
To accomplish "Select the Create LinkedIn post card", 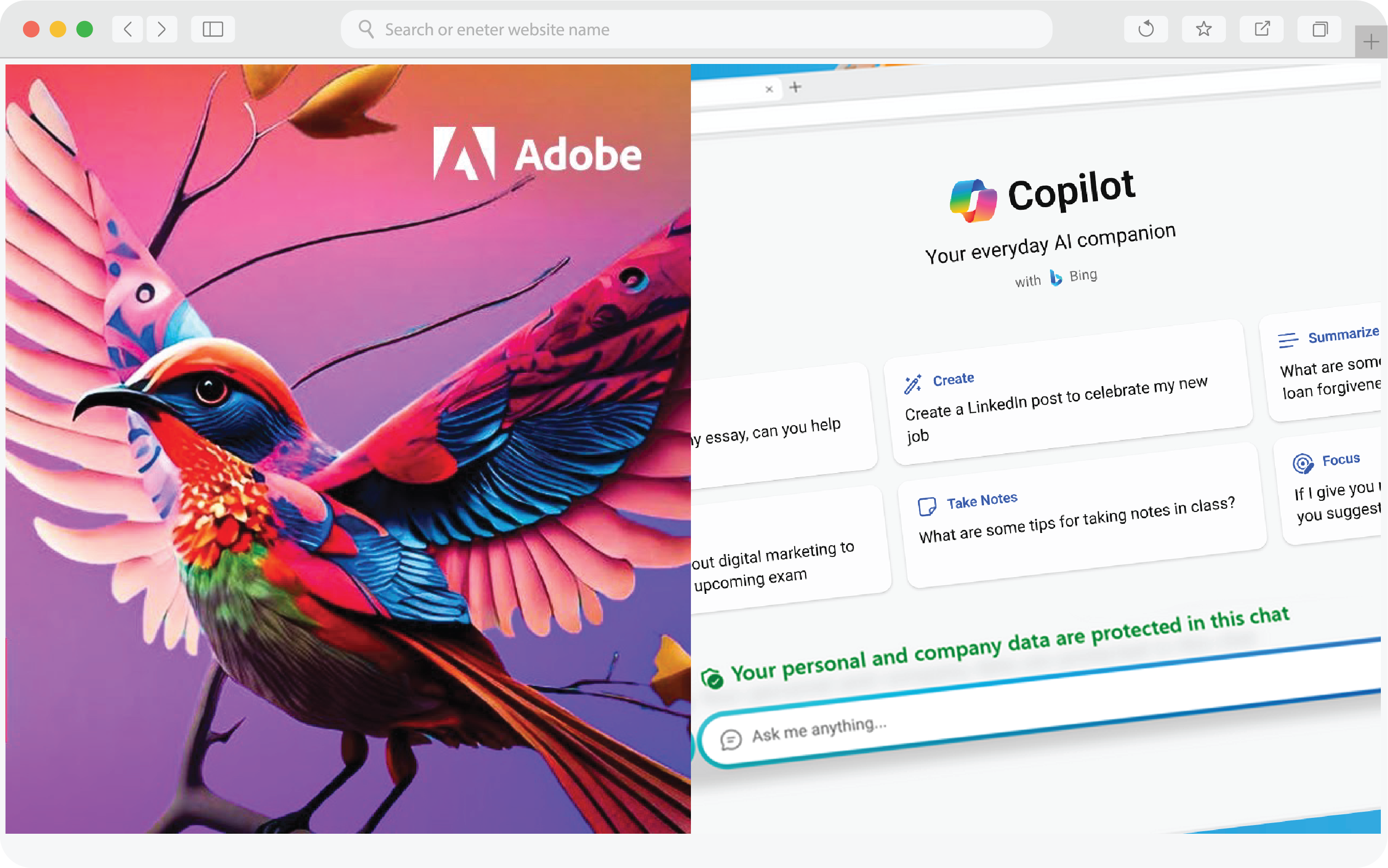I will pyautogui.click(x=1068, y=393).
